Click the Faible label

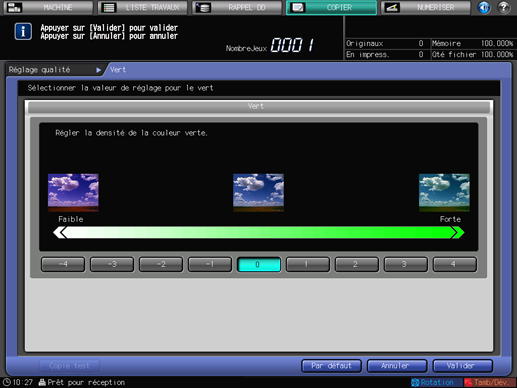point(71,219)
